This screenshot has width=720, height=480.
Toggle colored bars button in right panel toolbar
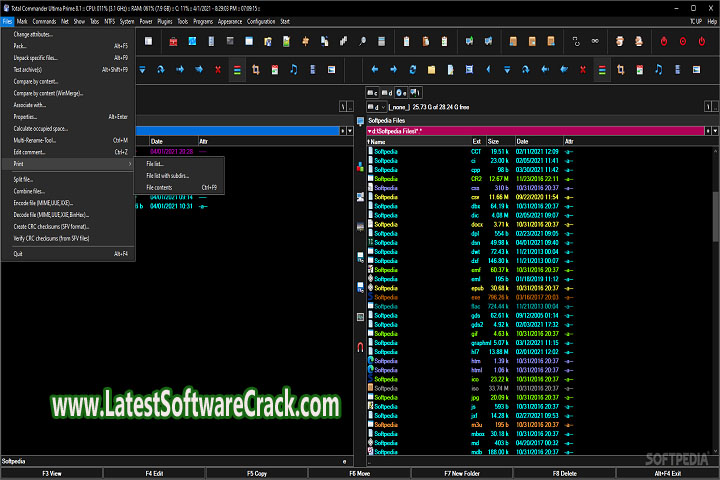pos(602,70)
